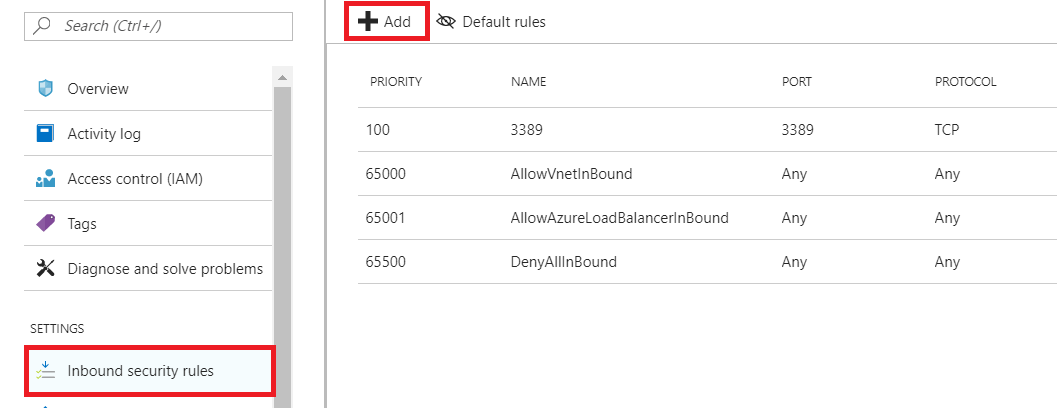The height and width of the screenshot is (408, 1057).
Task: Click the Overview shield icon
Action: [x=45, y=89]
